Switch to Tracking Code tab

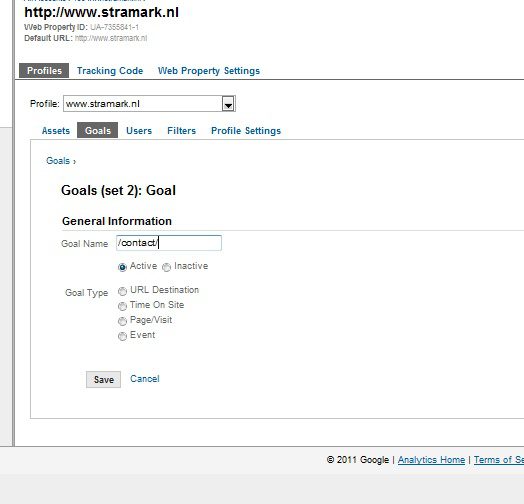click(110, 71)
